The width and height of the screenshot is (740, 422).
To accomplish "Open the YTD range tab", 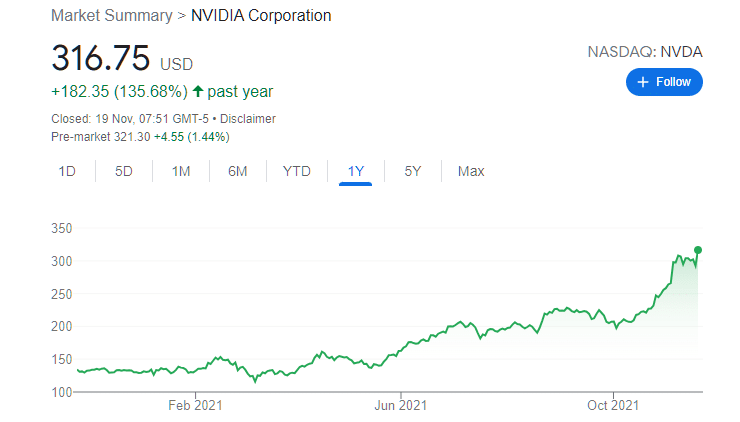I will pos(296,171).
